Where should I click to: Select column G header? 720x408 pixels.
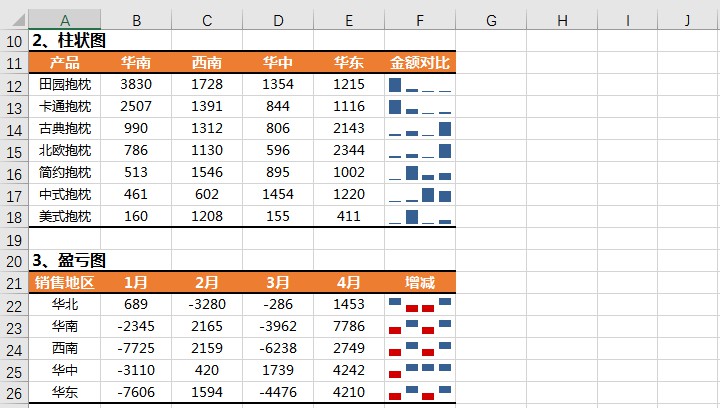tap(491, 20)
